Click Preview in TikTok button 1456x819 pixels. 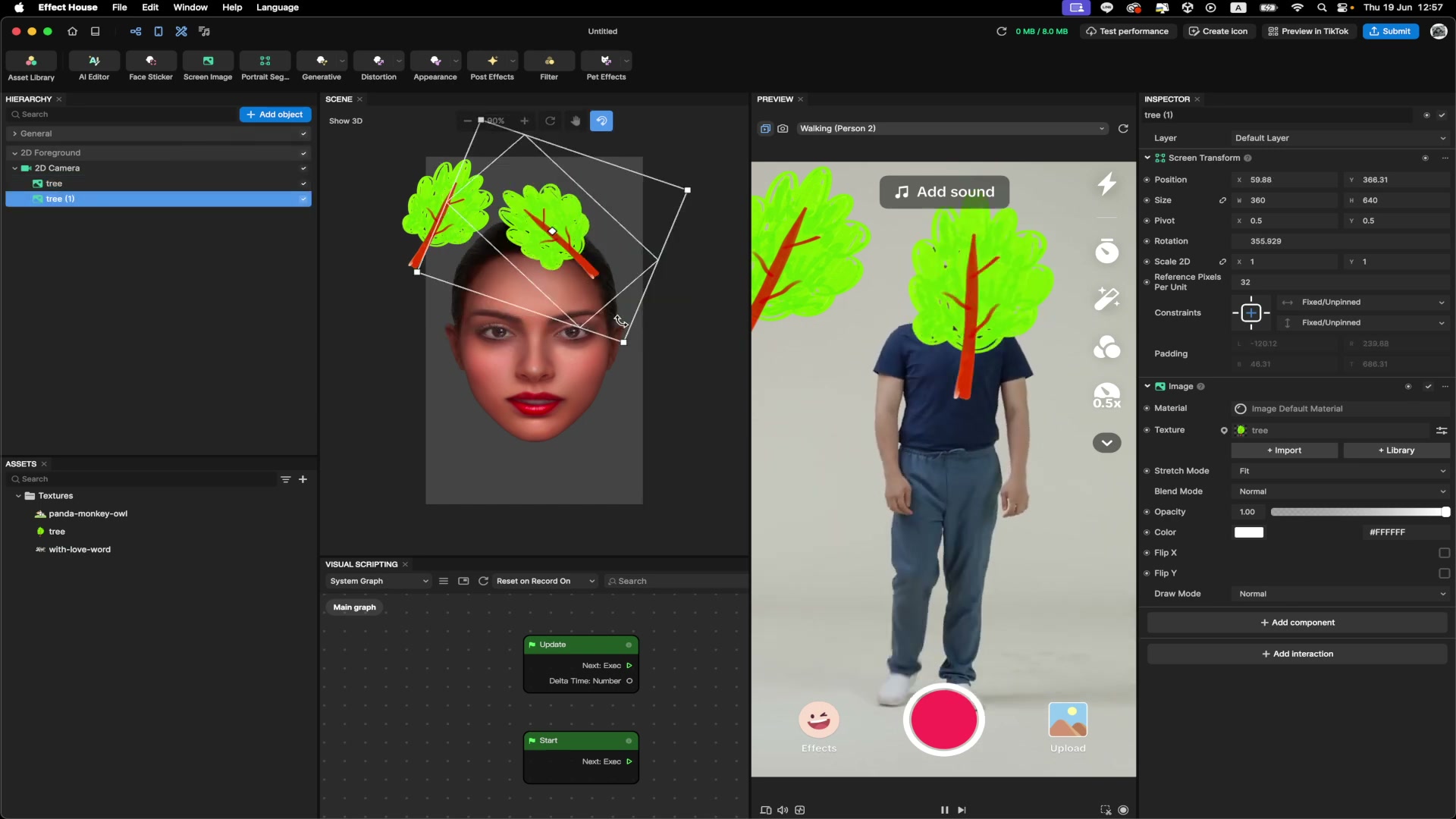(1308, 31)
